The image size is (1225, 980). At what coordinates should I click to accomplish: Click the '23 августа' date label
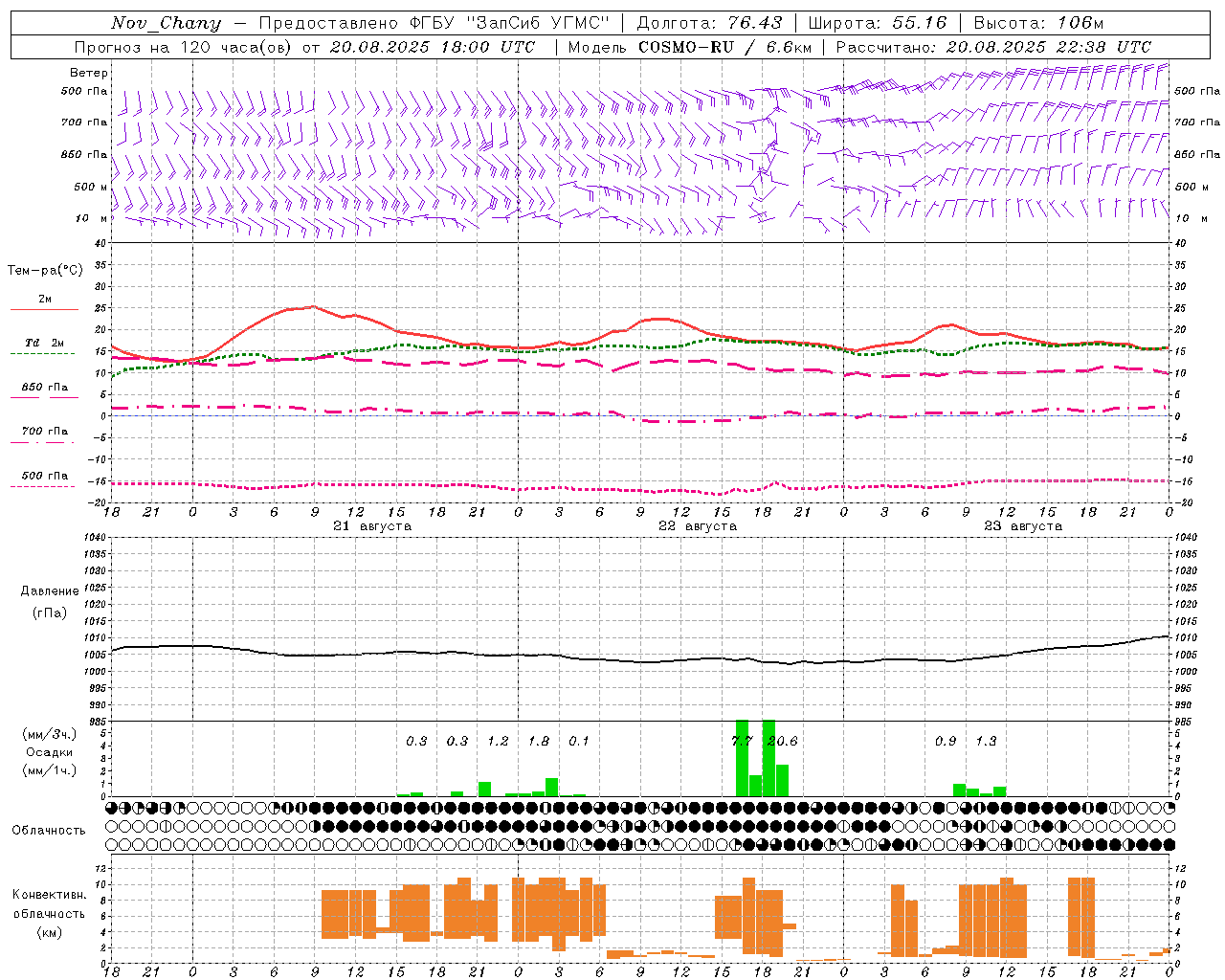[1023, 526]
